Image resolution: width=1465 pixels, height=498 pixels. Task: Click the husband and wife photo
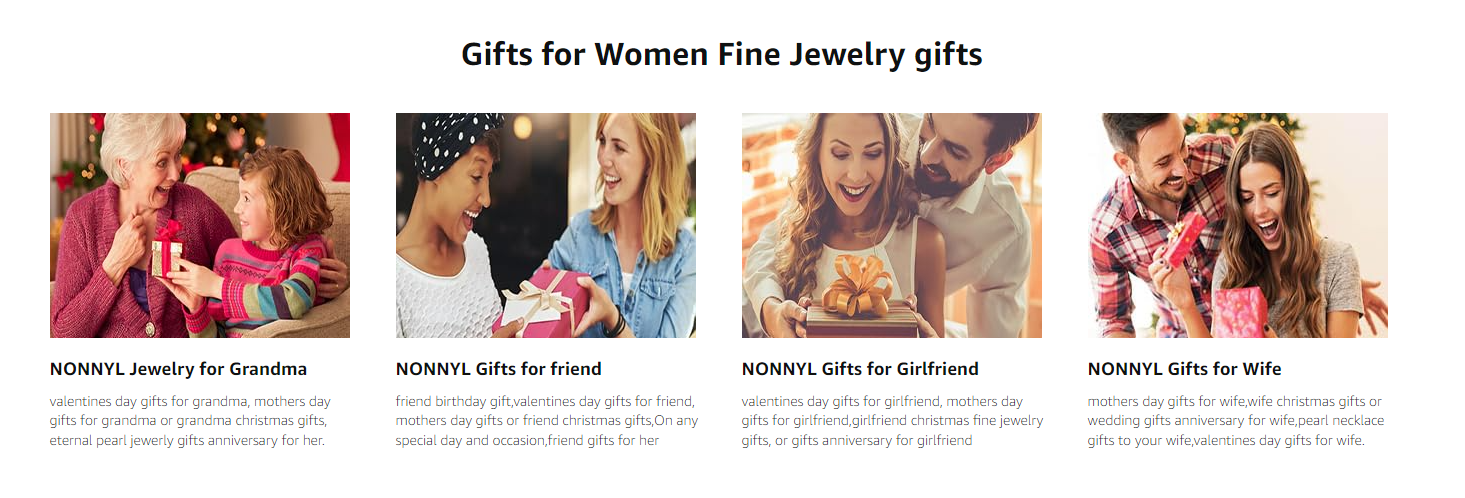pos(1237,225)
